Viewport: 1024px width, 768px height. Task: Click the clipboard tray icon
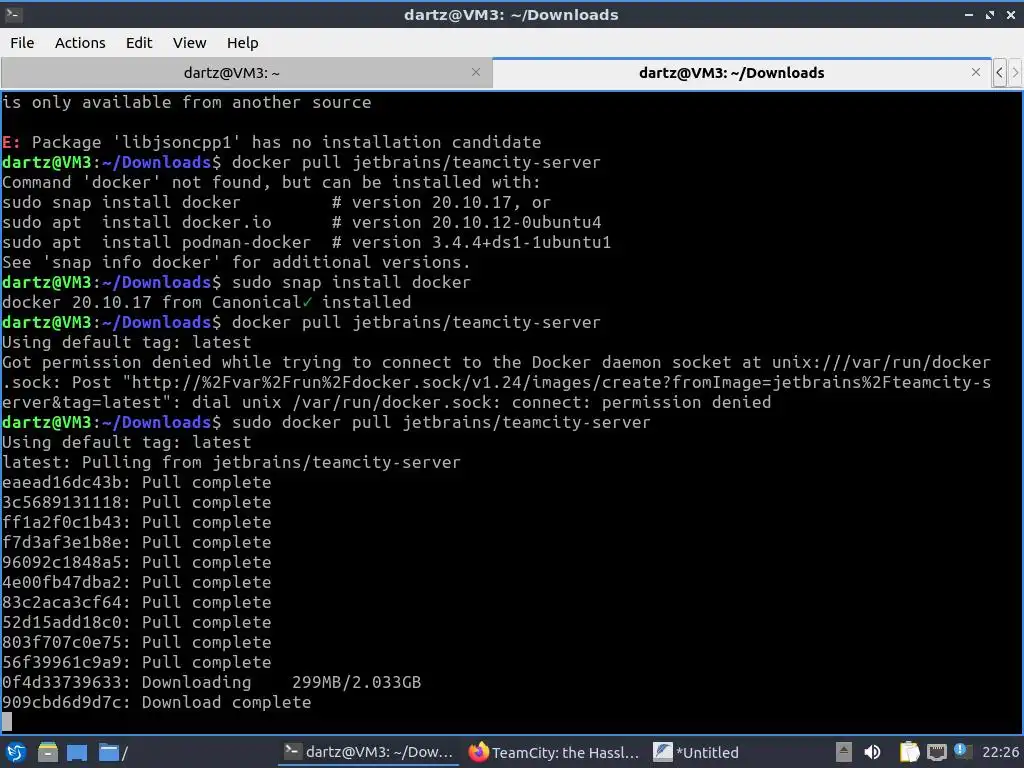[909, 752]
